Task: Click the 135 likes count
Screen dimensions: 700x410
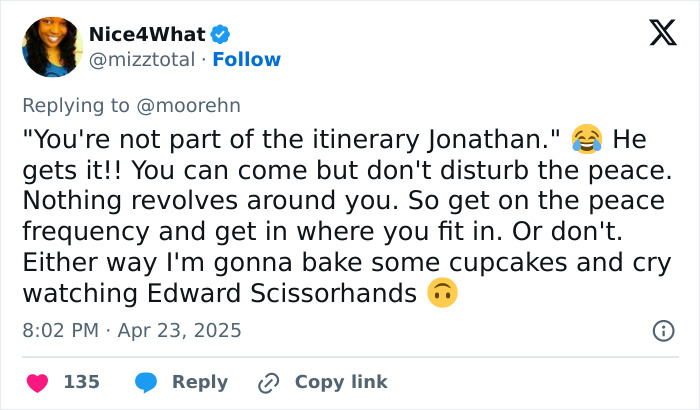Action: (x=81, y=382)
